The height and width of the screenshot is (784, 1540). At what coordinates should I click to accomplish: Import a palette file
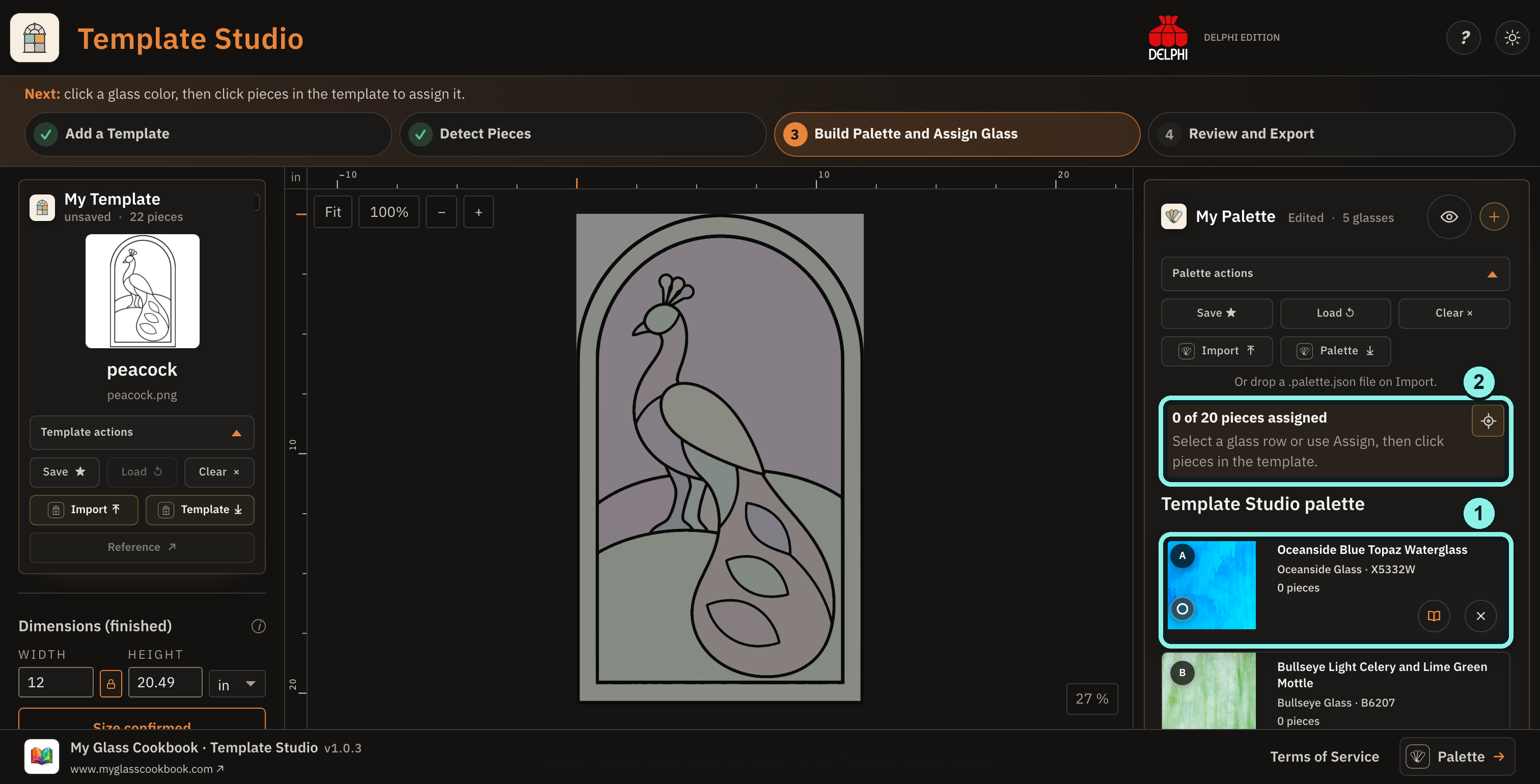point(1216,351)
